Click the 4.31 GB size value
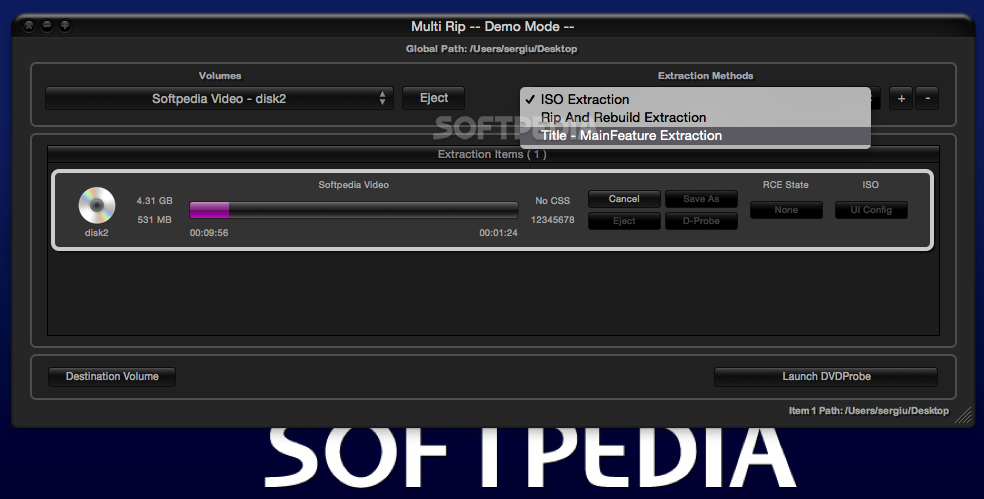Image resolution: width=984 pixels, height=499 pixels. click(x=154, y=201)
